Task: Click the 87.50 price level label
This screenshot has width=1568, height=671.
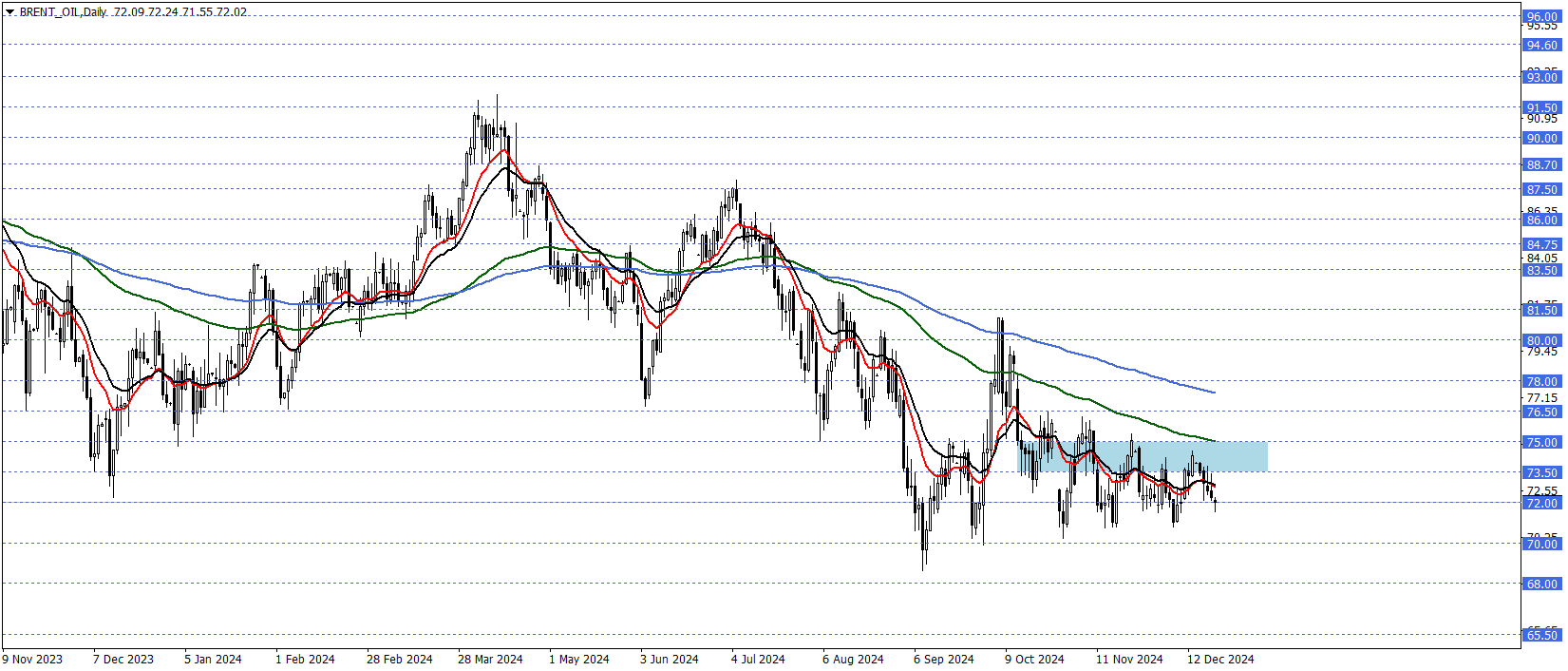Action: coord(1541,189)
